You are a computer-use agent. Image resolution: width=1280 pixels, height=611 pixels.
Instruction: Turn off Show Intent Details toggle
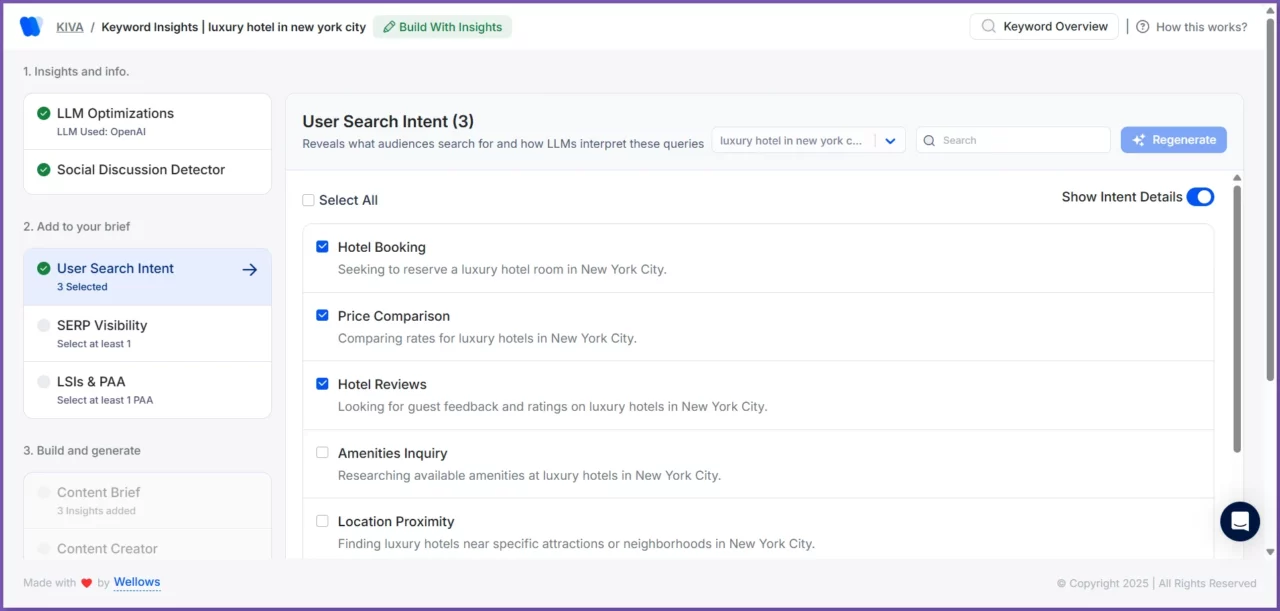(1200, 197)
